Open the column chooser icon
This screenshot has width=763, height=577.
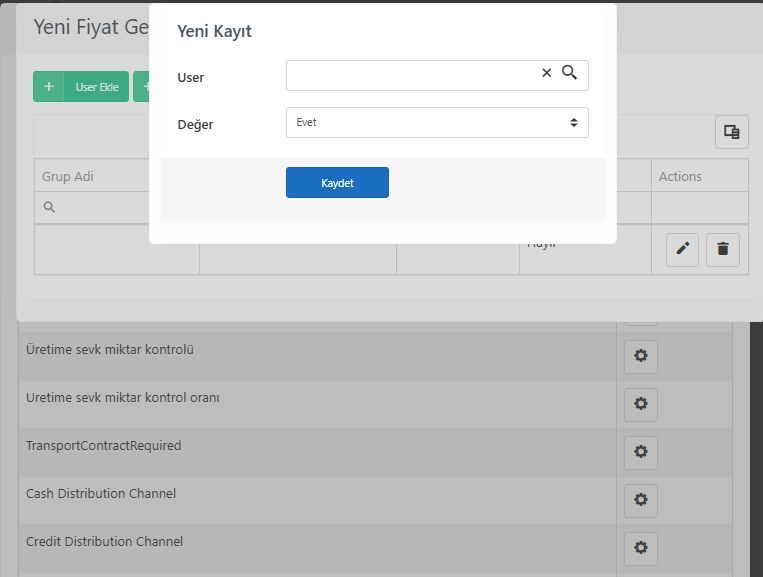(x=731, y=132)
